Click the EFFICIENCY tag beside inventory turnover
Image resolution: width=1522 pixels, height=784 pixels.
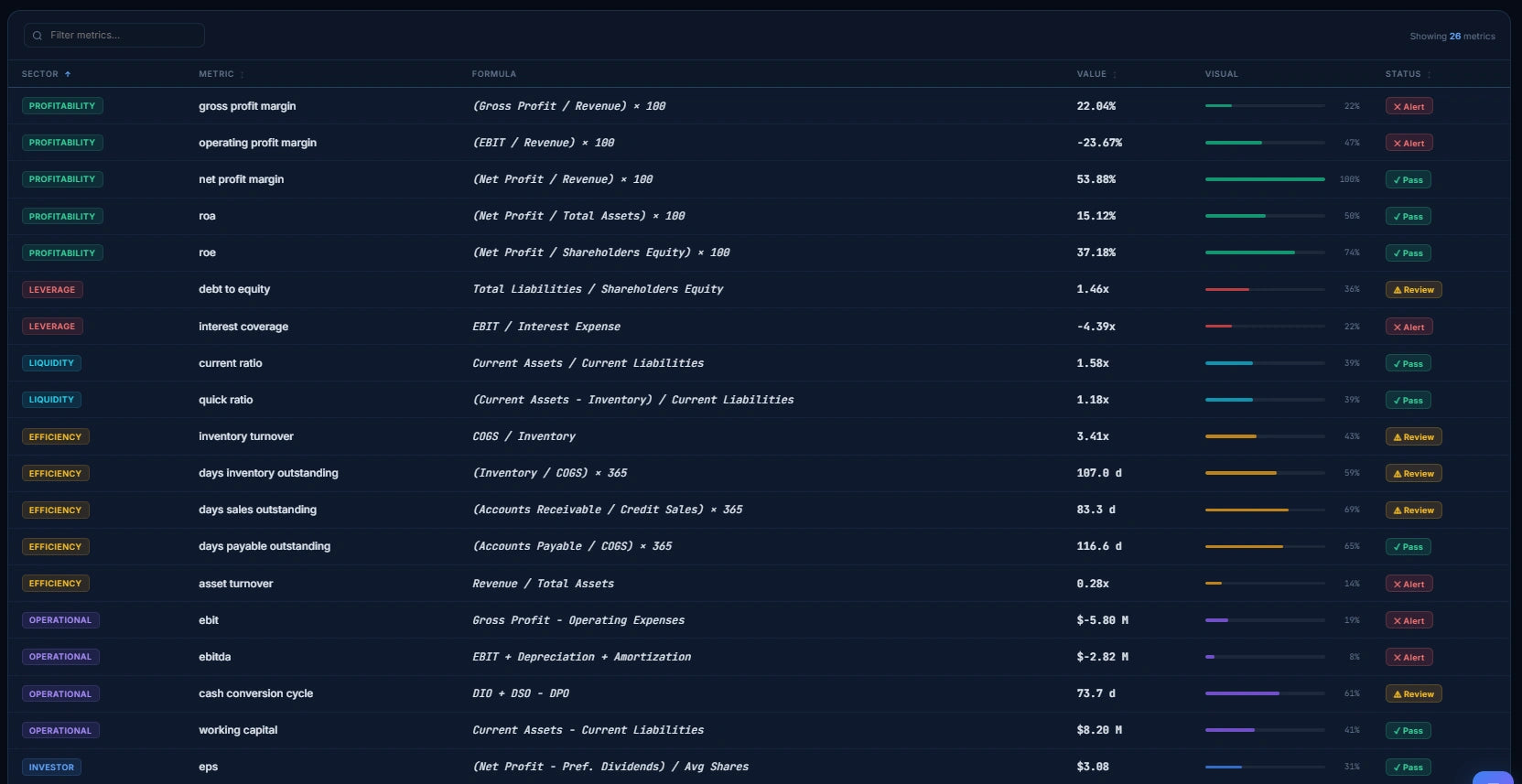(55, 436)
